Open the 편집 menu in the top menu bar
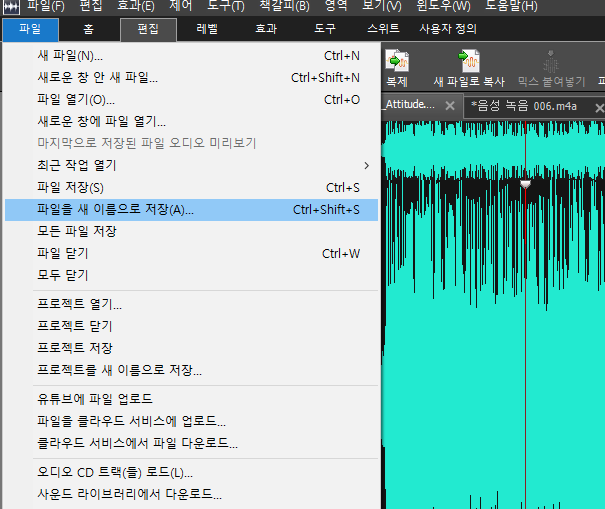The width and height of the screenshot is (605, 509). (91, 5)
